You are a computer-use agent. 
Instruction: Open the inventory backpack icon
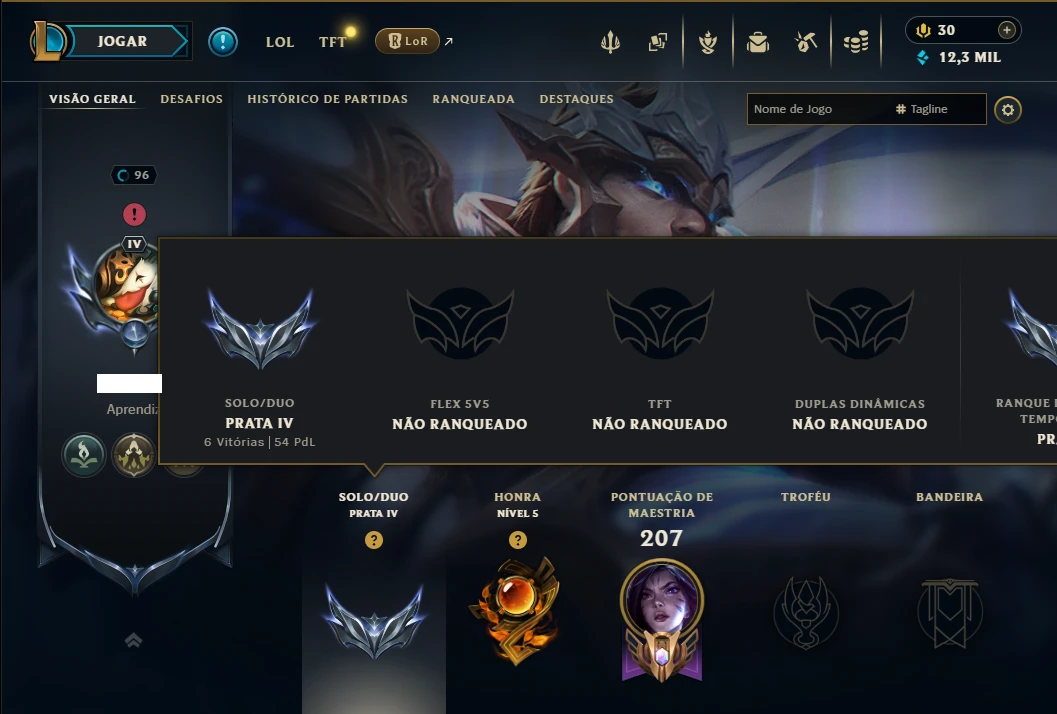point(758,42)
